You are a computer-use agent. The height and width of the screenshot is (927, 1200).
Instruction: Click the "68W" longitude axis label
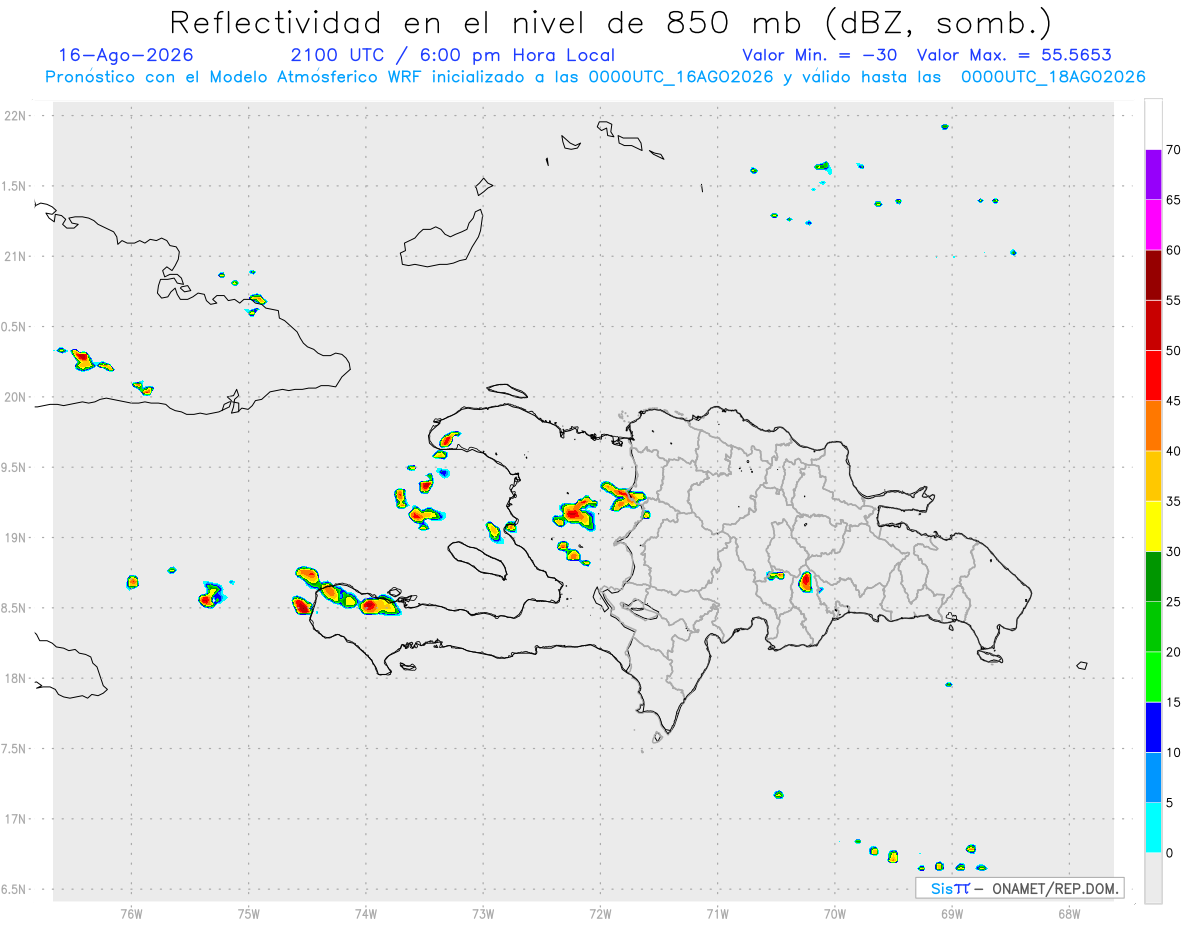[x=1069, y=913]
